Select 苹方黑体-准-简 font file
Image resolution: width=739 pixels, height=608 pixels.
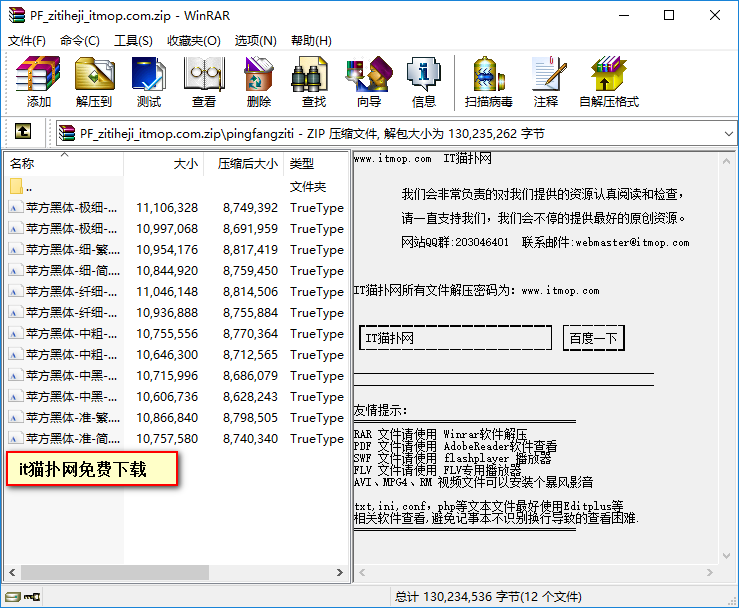click(176, 438)
